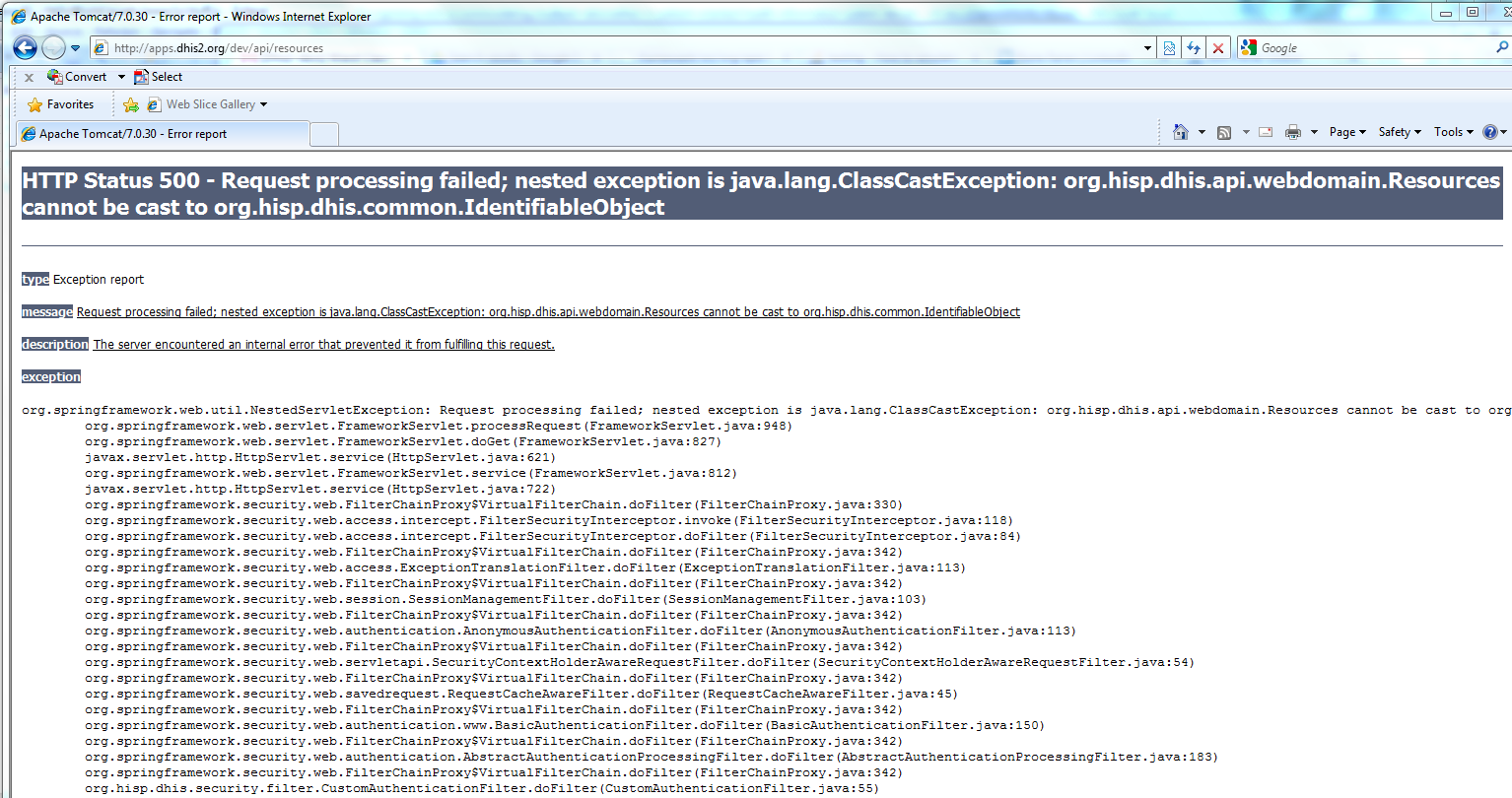
Task: Click the HttpServlet.java:621 stack line
Action: (320, 457)
